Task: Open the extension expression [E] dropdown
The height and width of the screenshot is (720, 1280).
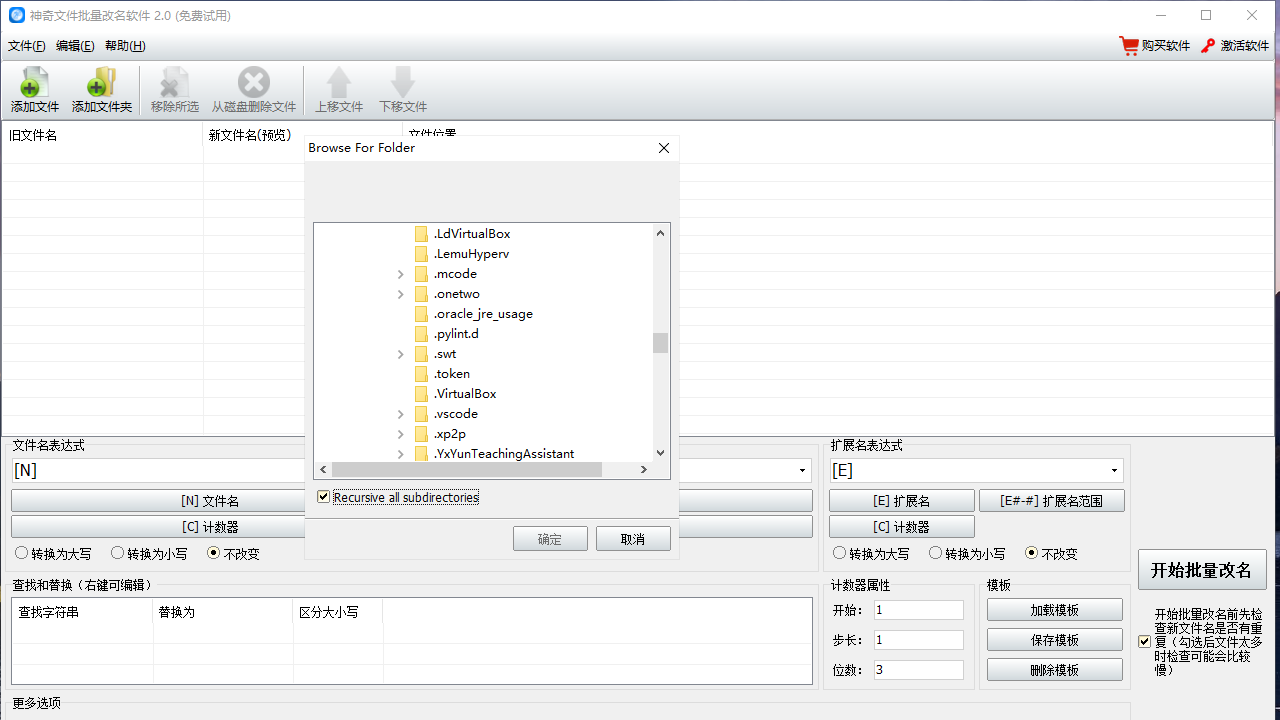Action: [1114, 471]
